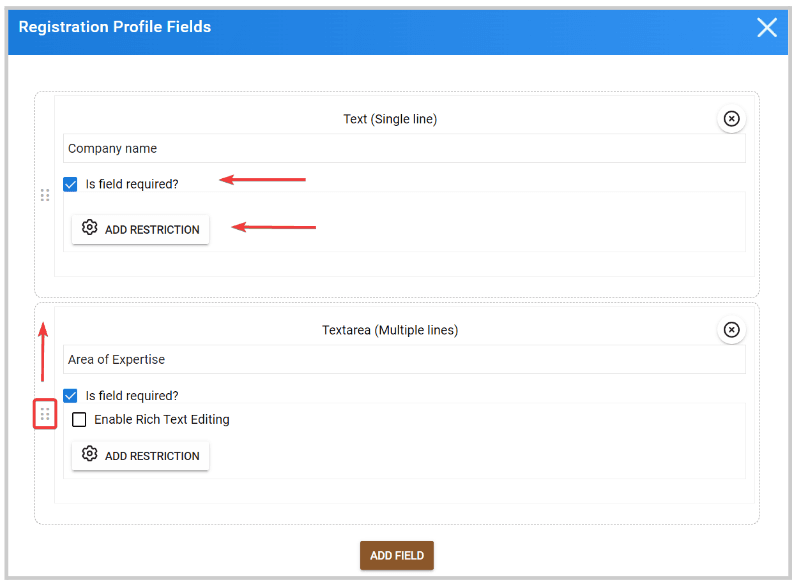
Task: Remove the Textarea (Multiple lines) field
Action: [731, 330]
